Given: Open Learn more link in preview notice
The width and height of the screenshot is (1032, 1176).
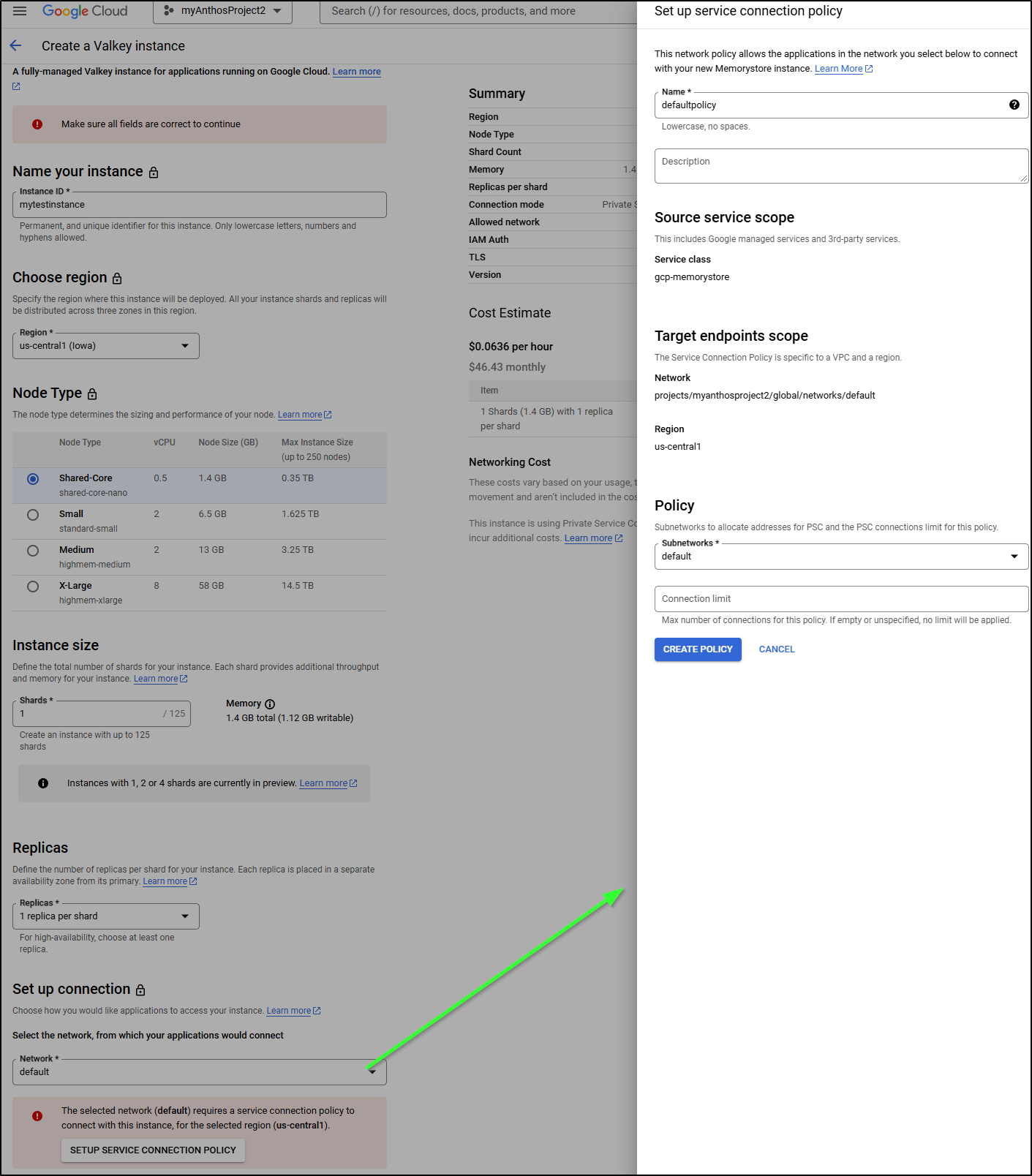Looking at the screenshot, I should [328, 783].
